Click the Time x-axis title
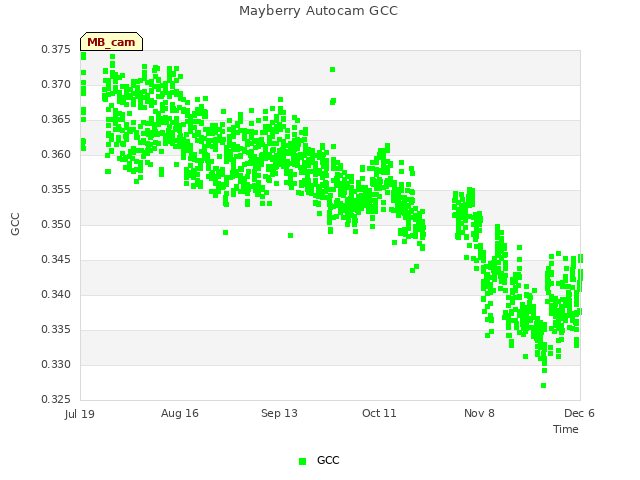640x480 pixels. point(566,429)
